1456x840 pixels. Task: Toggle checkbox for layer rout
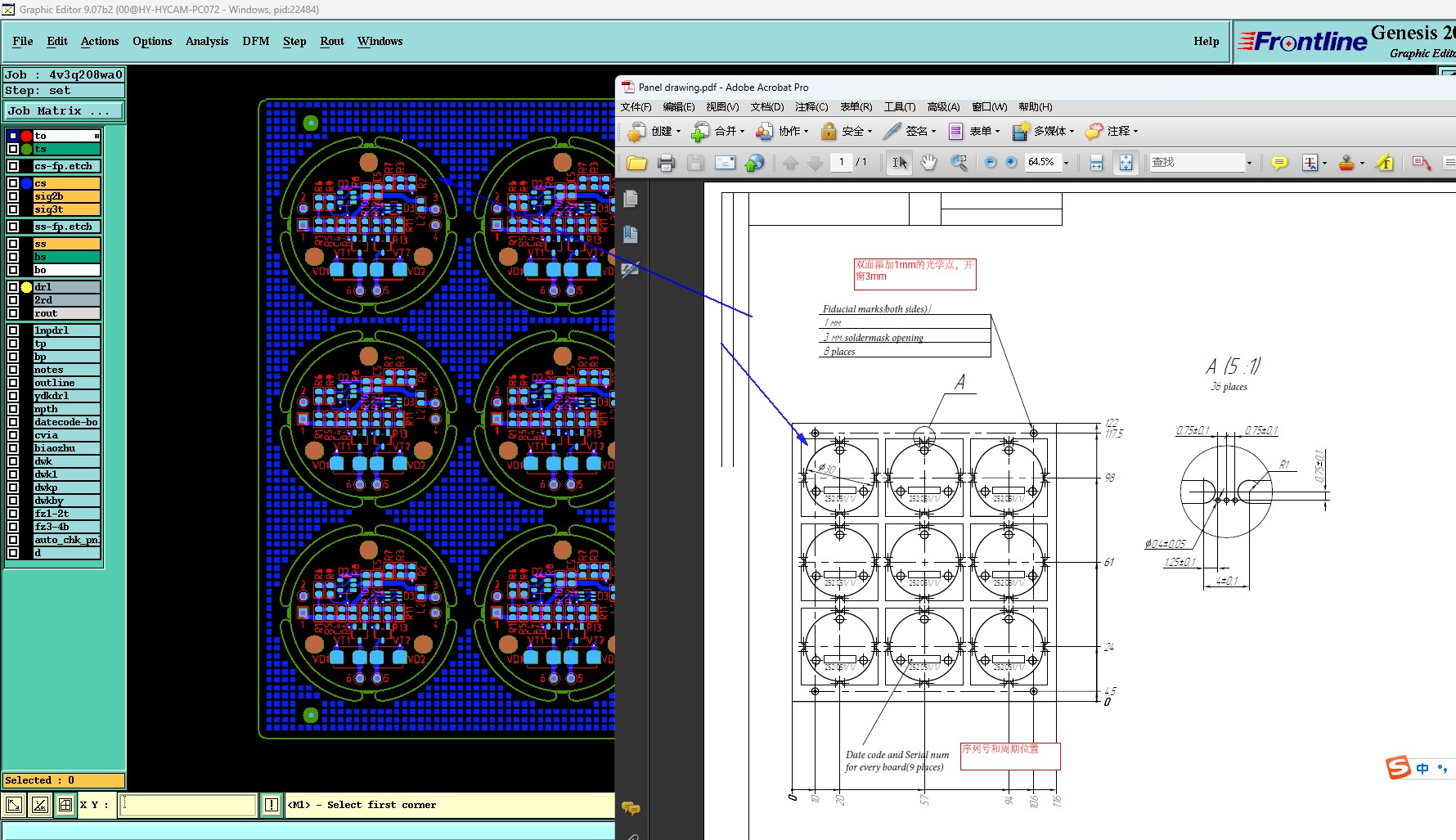(13, 313)
